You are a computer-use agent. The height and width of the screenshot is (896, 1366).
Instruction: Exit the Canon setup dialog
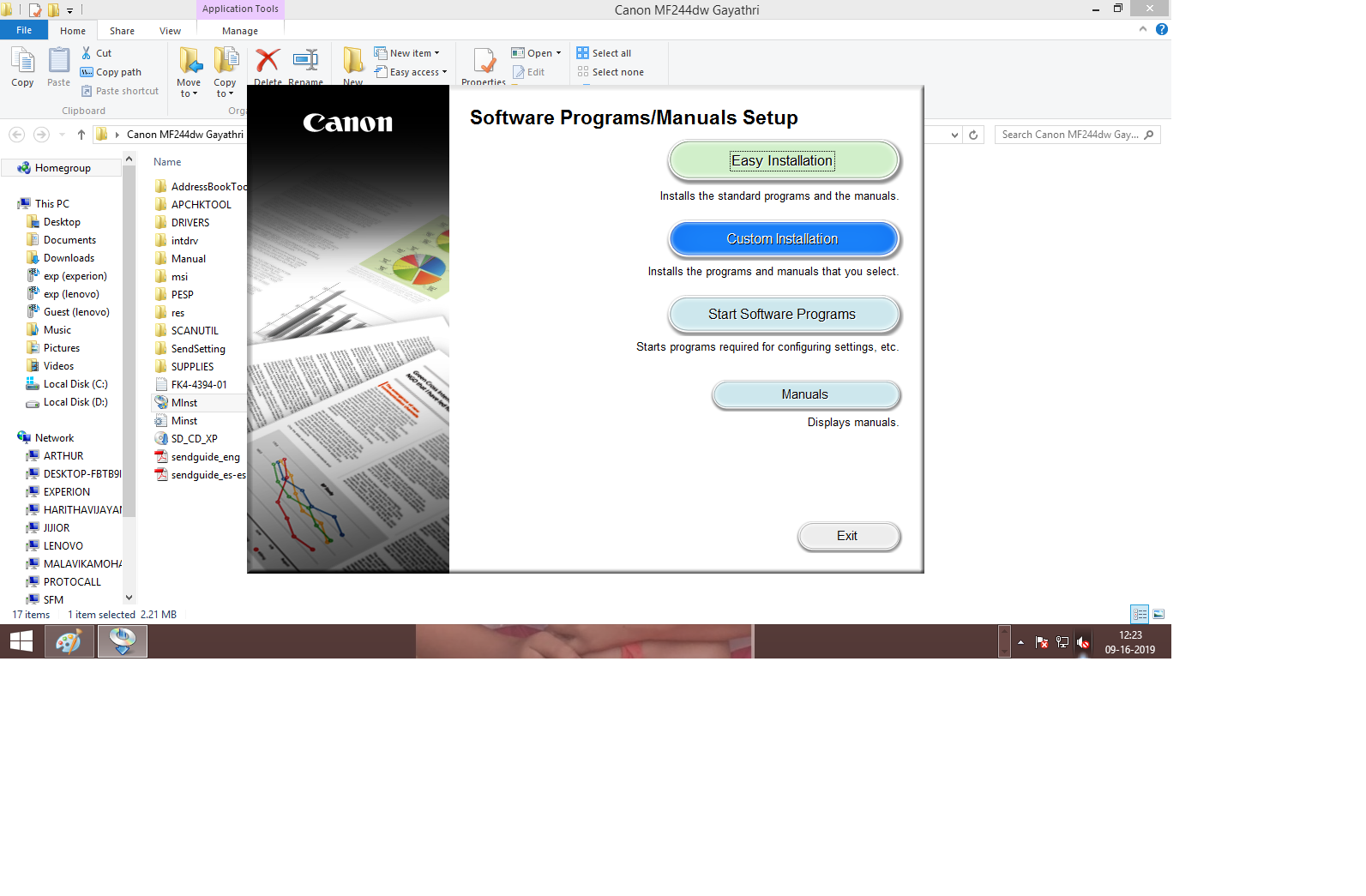click(x=848, y=536)
